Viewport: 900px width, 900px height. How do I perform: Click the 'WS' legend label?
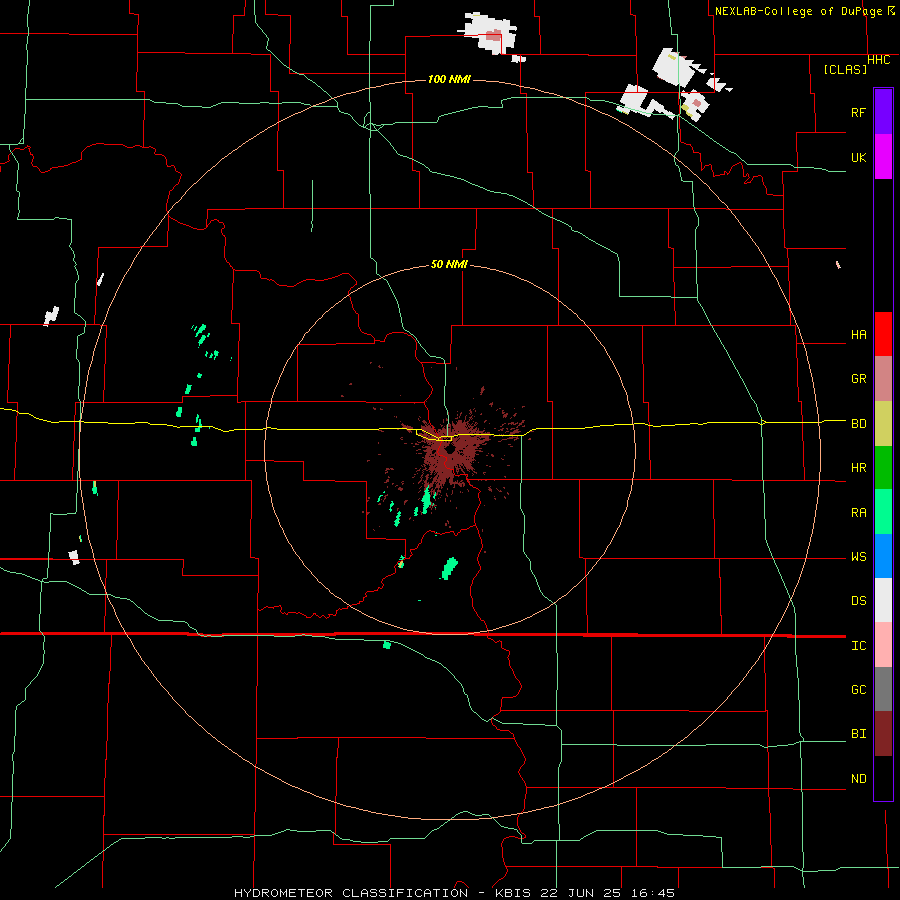pos(858,556)
